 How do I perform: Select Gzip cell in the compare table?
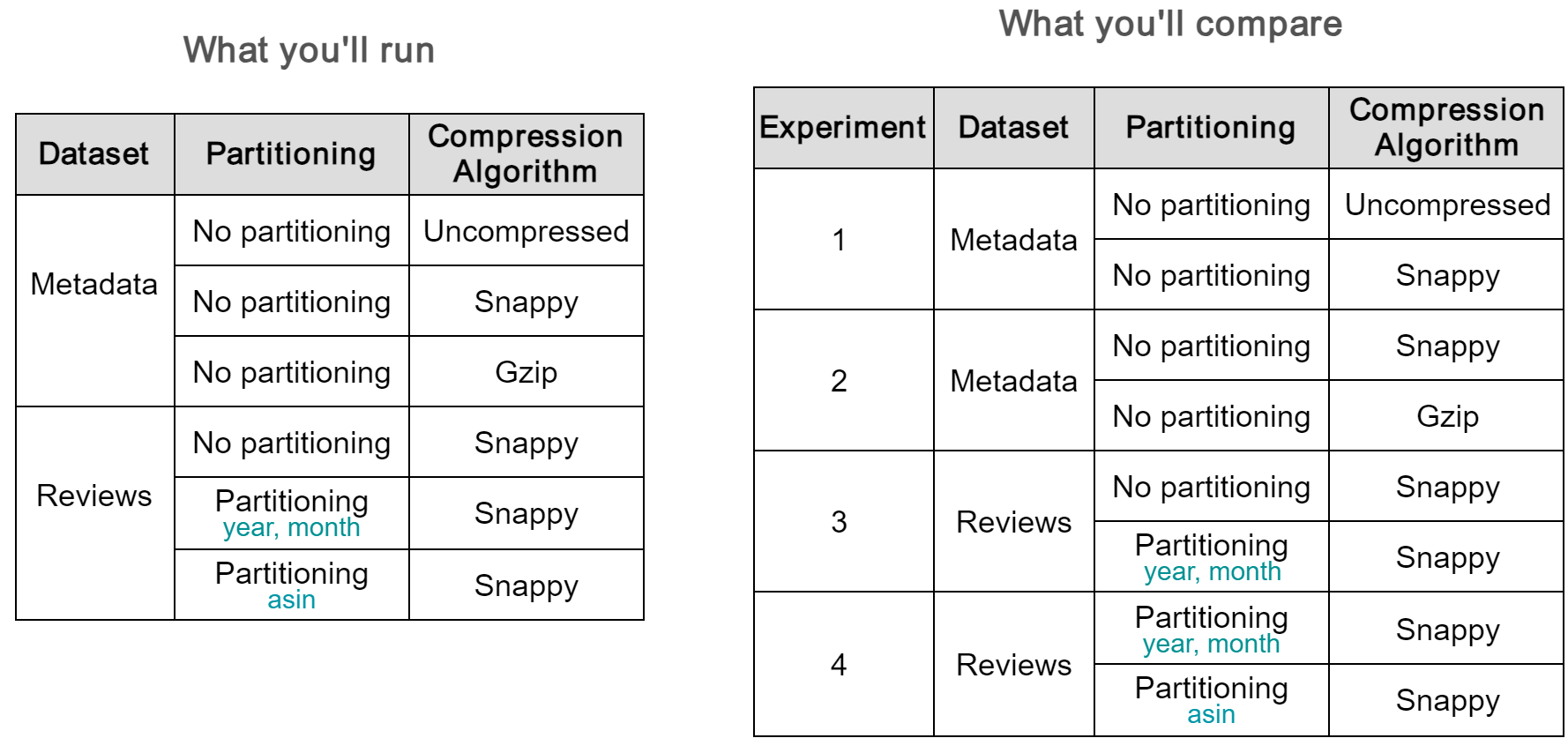(1446, 416)
